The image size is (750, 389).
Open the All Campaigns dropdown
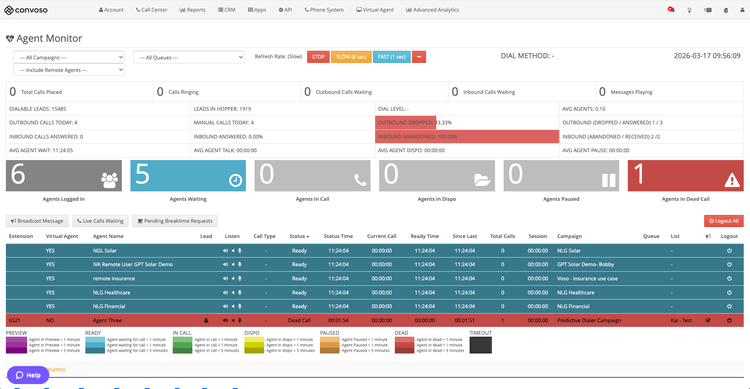(69, 57)
